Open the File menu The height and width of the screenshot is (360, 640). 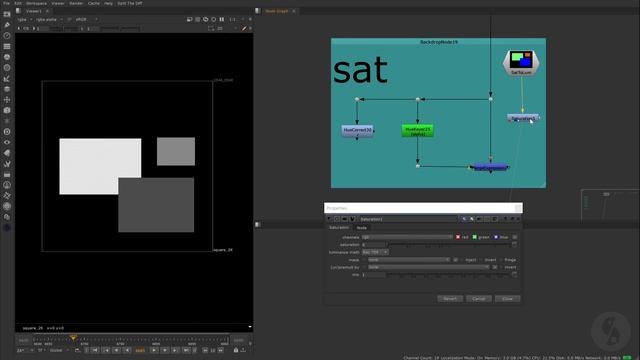6,3
